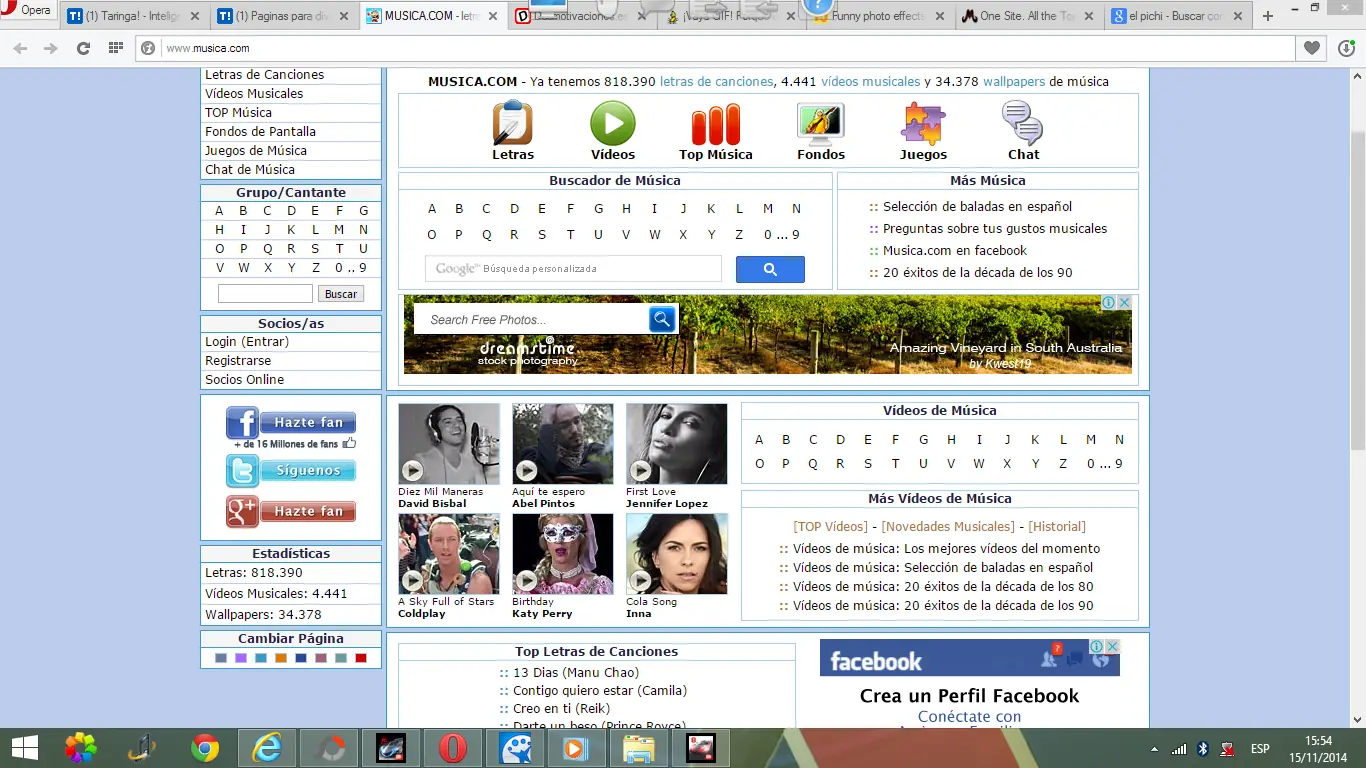The image size is (1366, 768).
Task: Open the Fondos de Pantalla sidebar link
Action: 260,132
